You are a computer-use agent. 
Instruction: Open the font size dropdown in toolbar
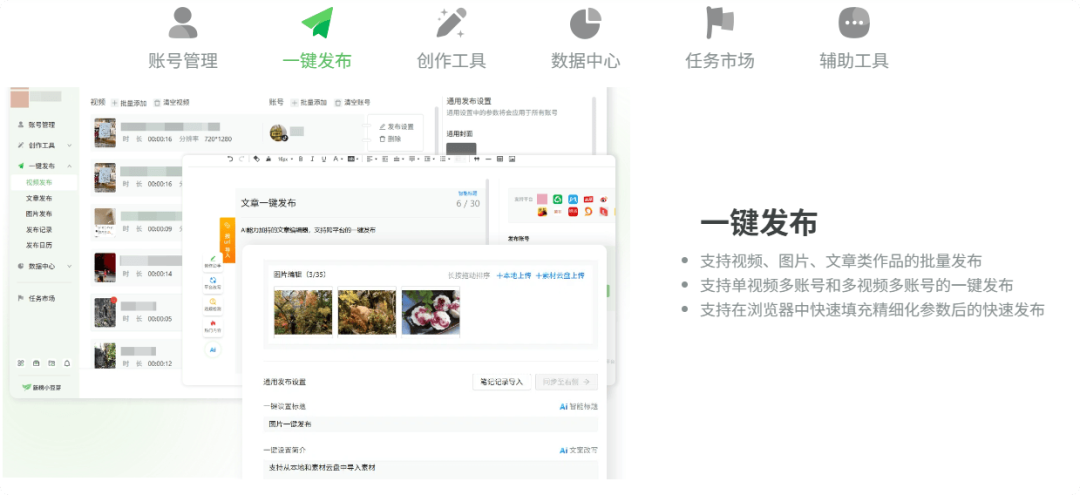[284, 159]
